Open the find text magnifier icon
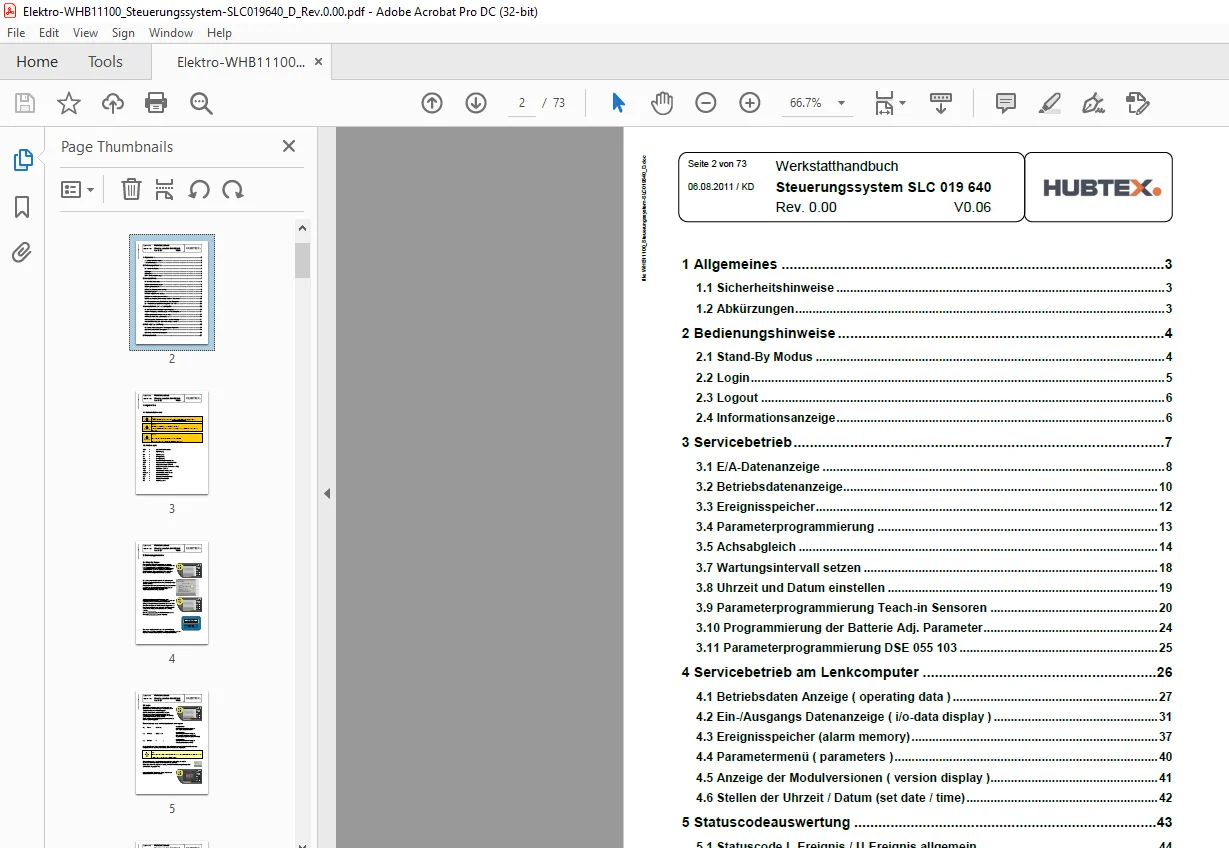Screen dimensions: 1229x848 coord(201,103)
